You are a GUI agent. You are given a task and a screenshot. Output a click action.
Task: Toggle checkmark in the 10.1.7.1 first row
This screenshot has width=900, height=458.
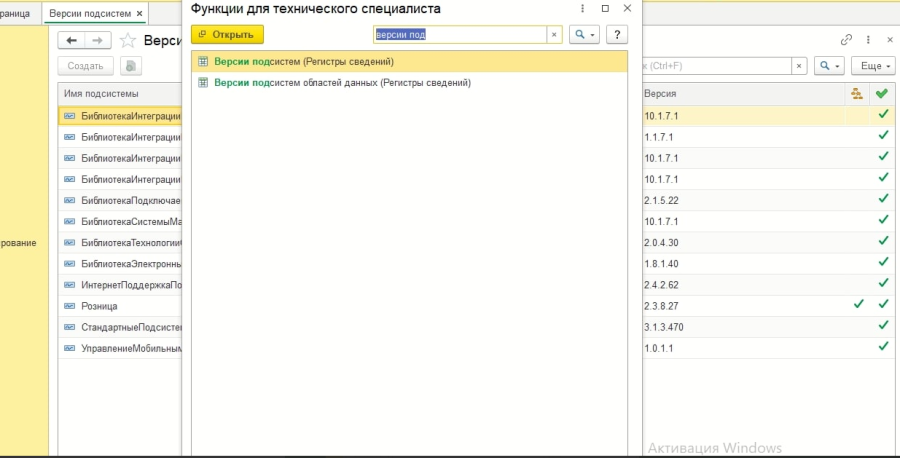(x=882, y=115)
